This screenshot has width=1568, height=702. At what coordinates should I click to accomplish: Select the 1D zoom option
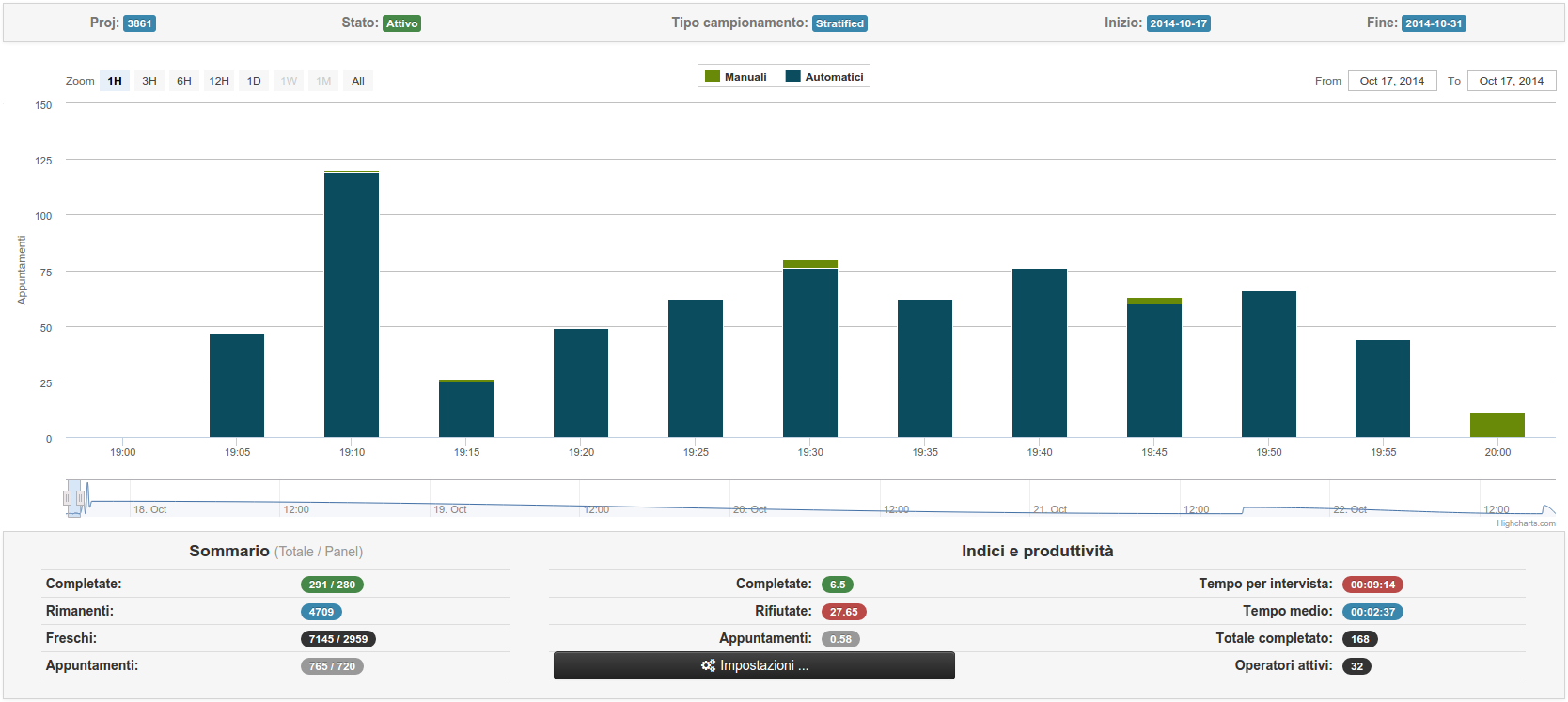[254, 81]
